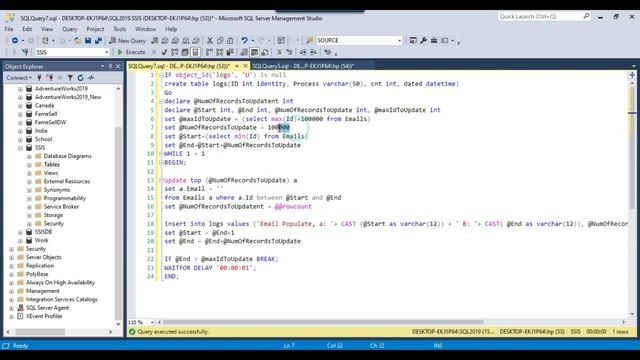Click the Execute button

131,52
